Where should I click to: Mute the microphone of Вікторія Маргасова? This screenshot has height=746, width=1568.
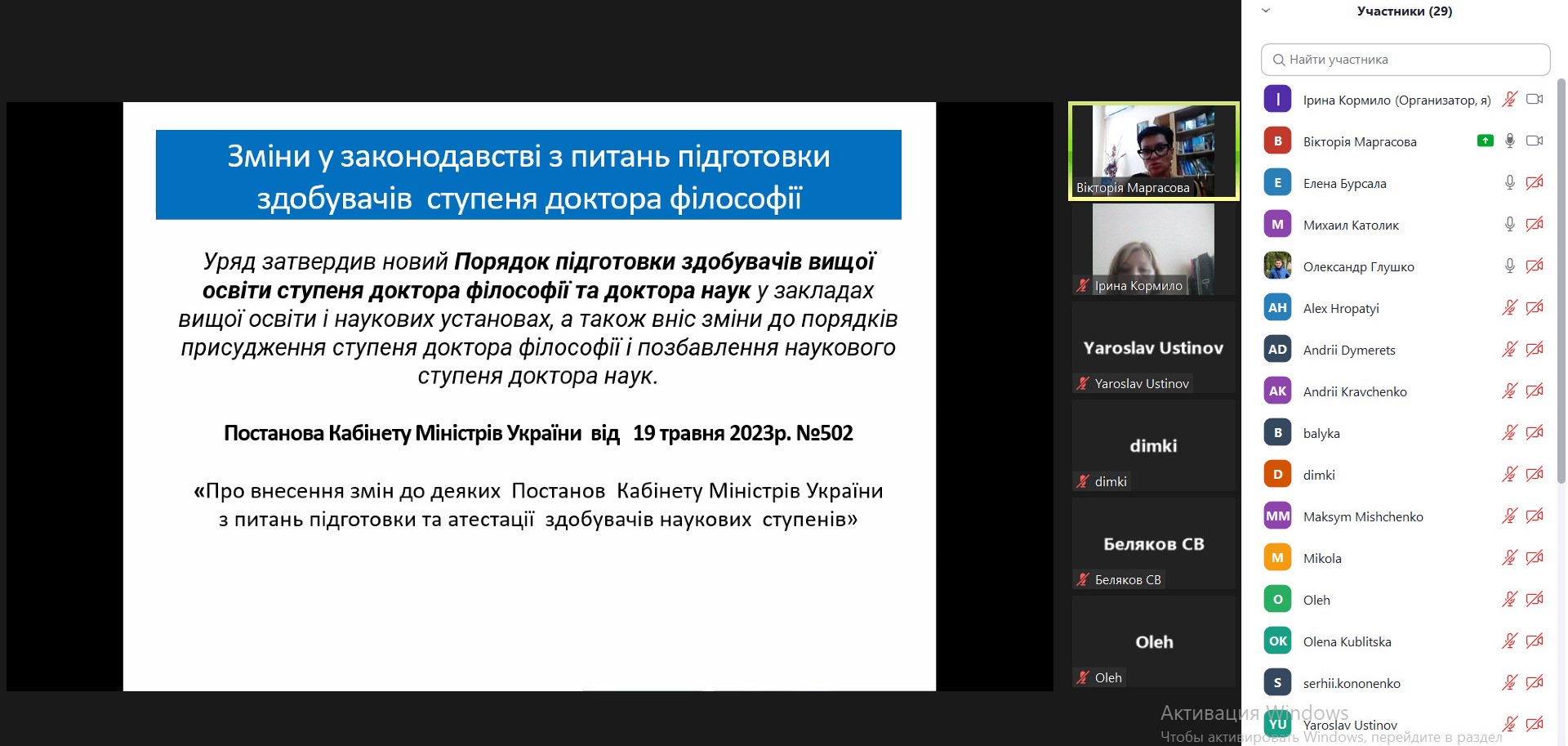[x=1510, y=141]
